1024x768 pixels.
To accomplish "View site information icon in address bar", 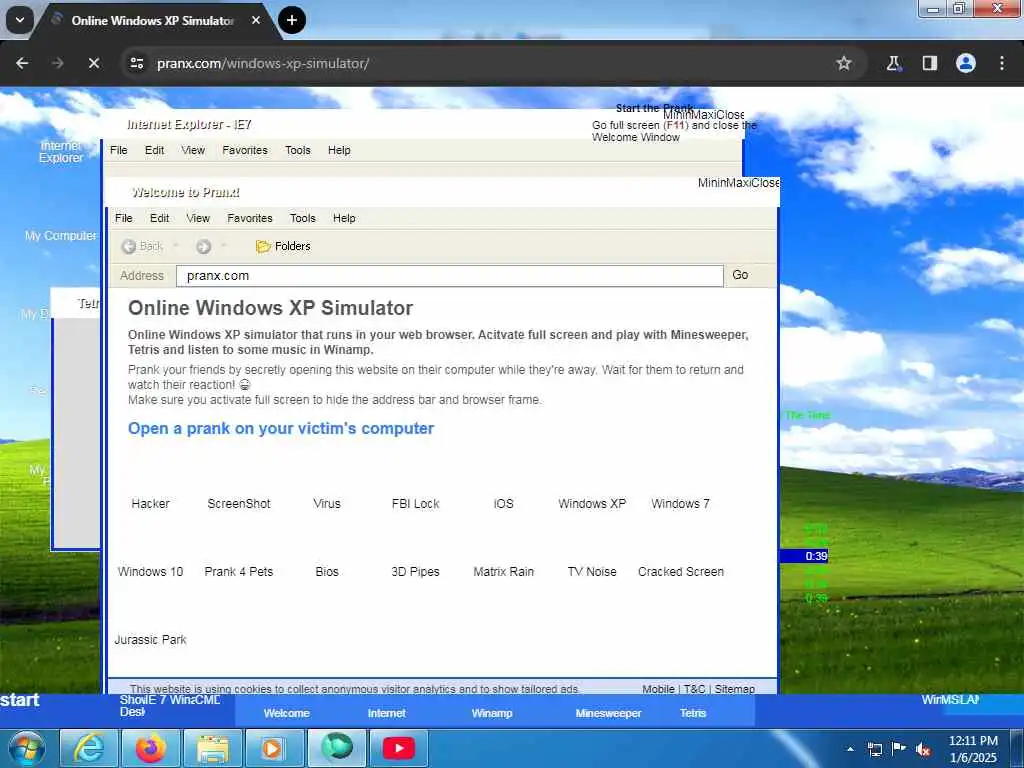I will click(137, 63).
